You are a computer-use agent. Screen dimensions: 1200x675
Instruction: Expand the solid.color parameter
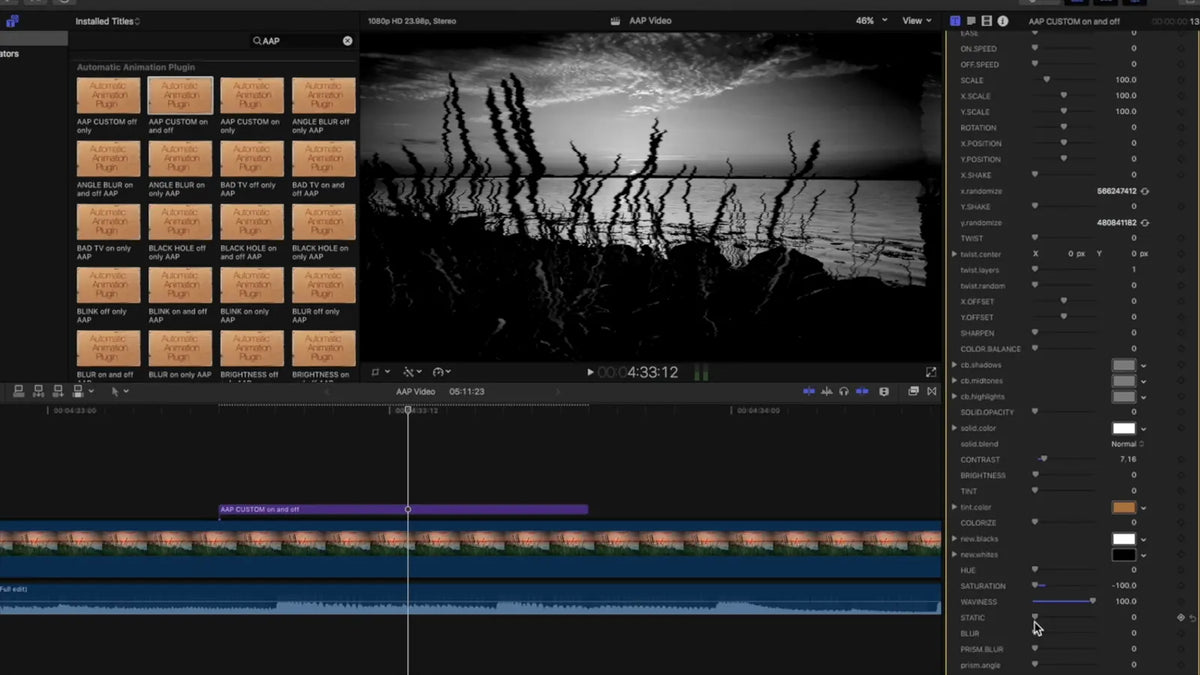tap(954, 428)
